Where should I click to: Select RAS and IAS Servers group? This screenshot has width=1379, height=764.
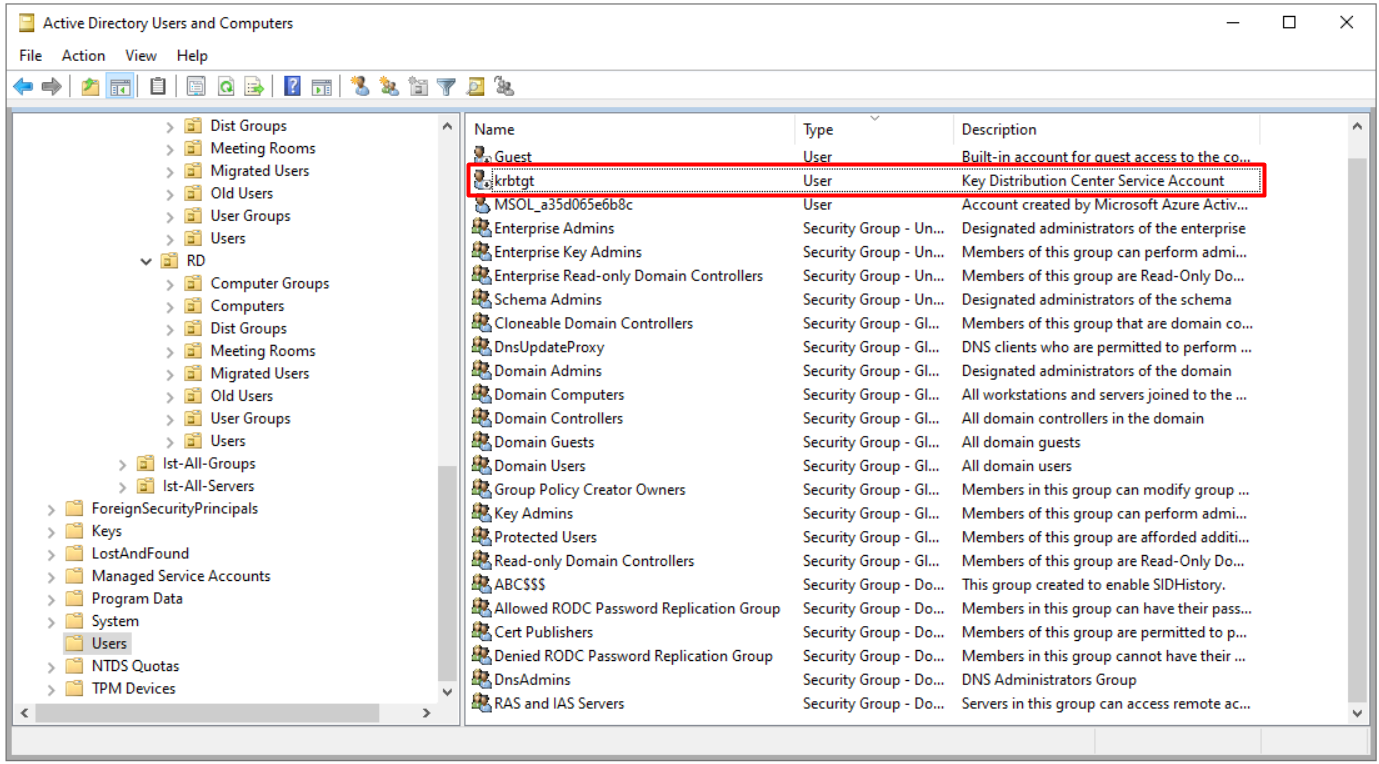click(x=559, y=703)
